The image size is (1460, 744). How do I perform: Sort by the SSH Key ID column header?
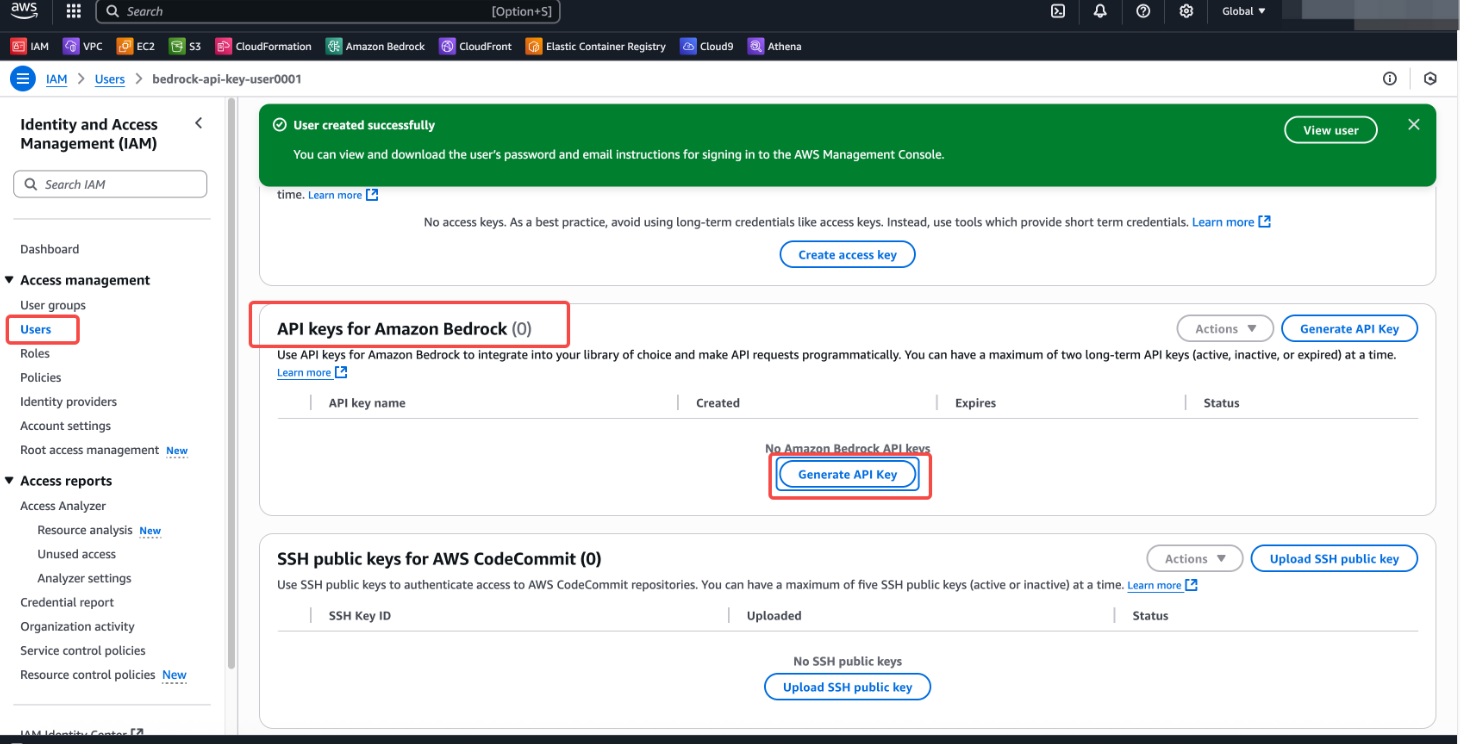[x=360, y=616]
